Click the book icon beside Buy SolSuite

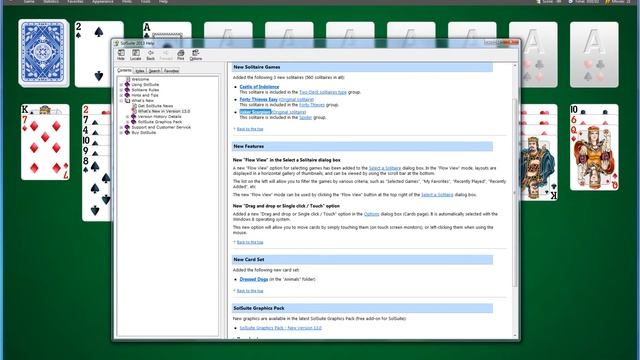coord(127,132)
